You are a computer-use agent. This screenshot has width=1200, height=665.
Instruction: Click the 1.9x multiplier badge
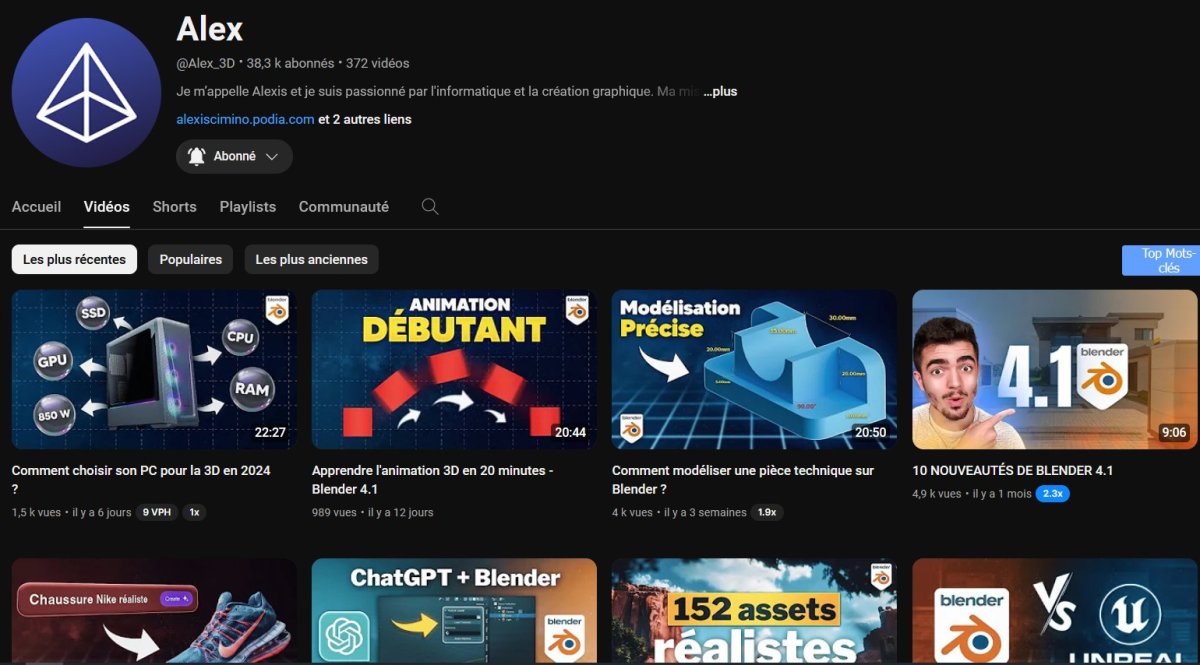pyautogui.click(x=767, y=512)
